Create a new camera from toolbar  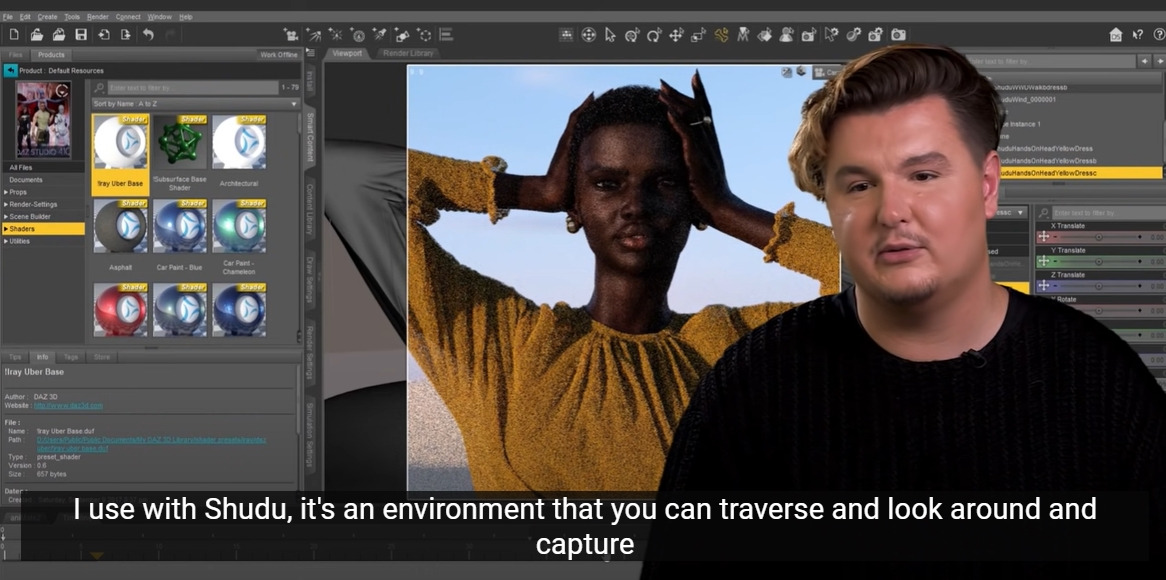(x=291, y=35)
